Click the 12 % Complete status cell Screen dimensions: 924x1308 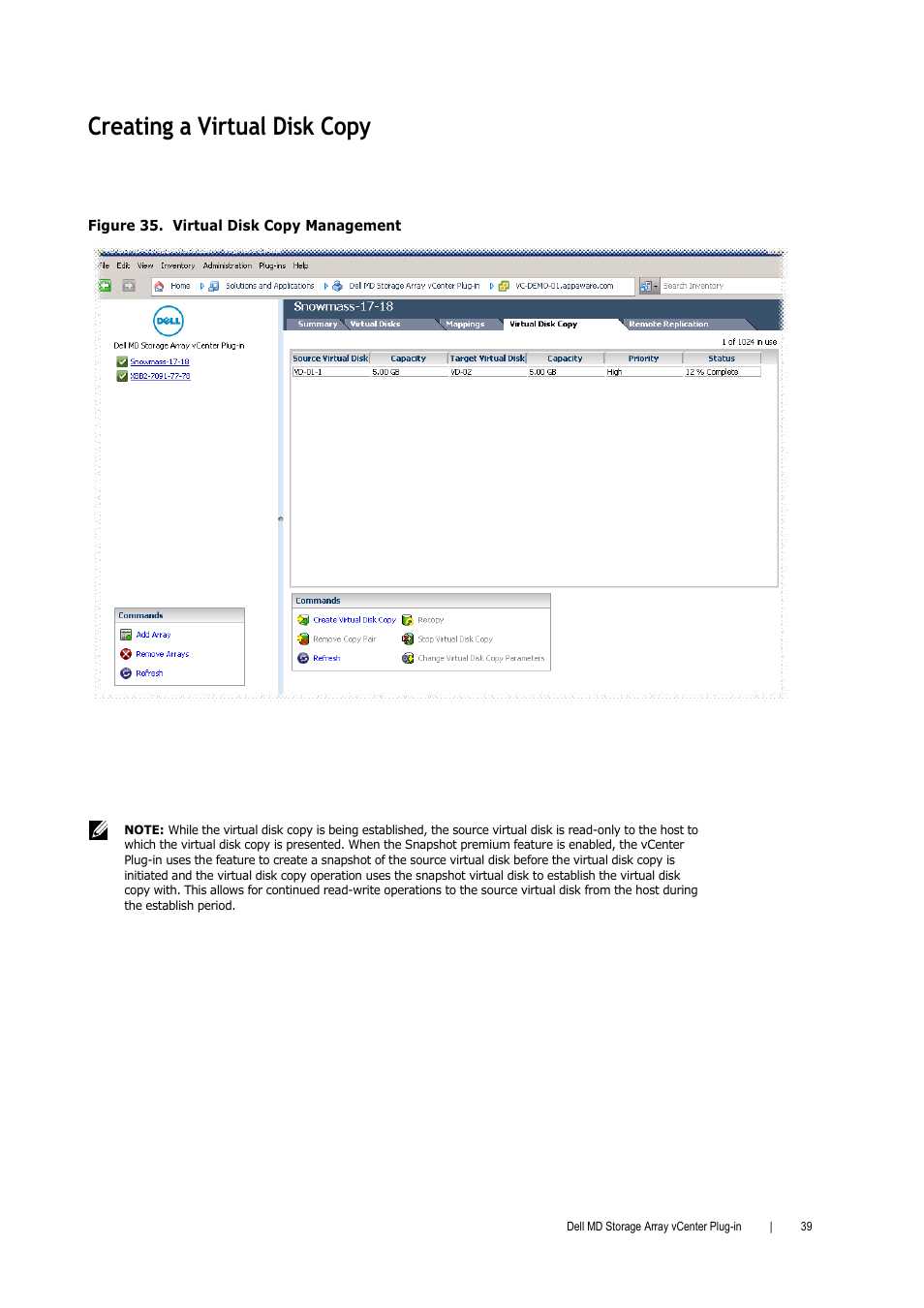(x=723, y=372)
